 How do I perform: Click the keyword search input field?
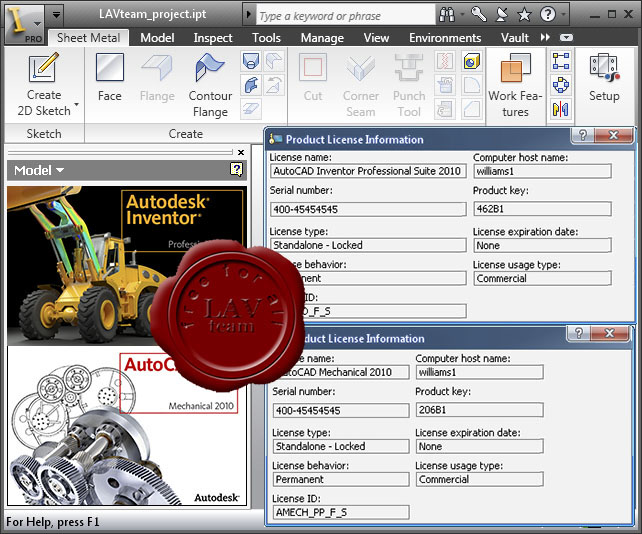coord(346,16)
